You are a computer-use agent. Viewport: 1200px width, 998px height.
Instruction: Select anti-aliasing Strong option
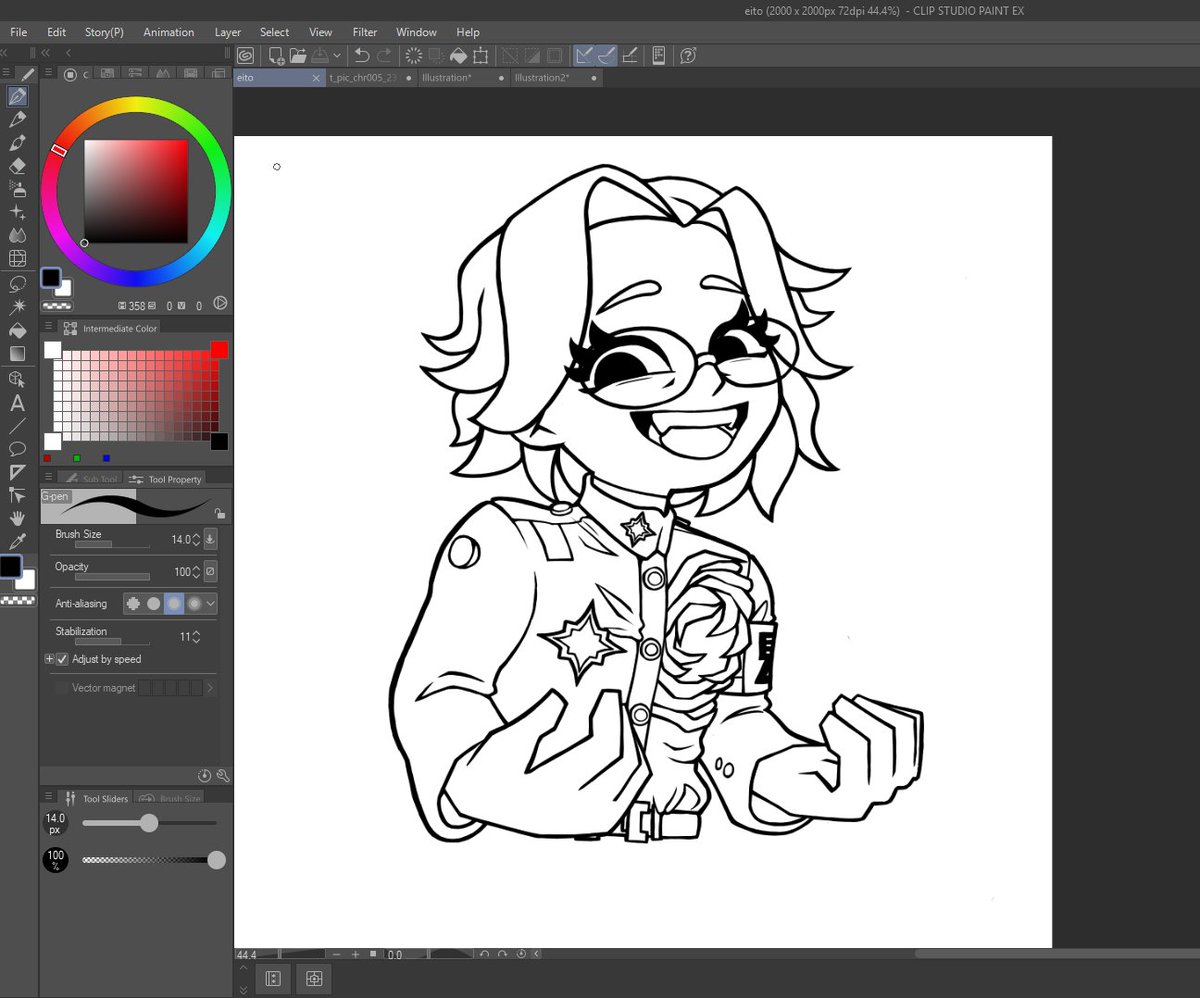[x=194, y=604]
